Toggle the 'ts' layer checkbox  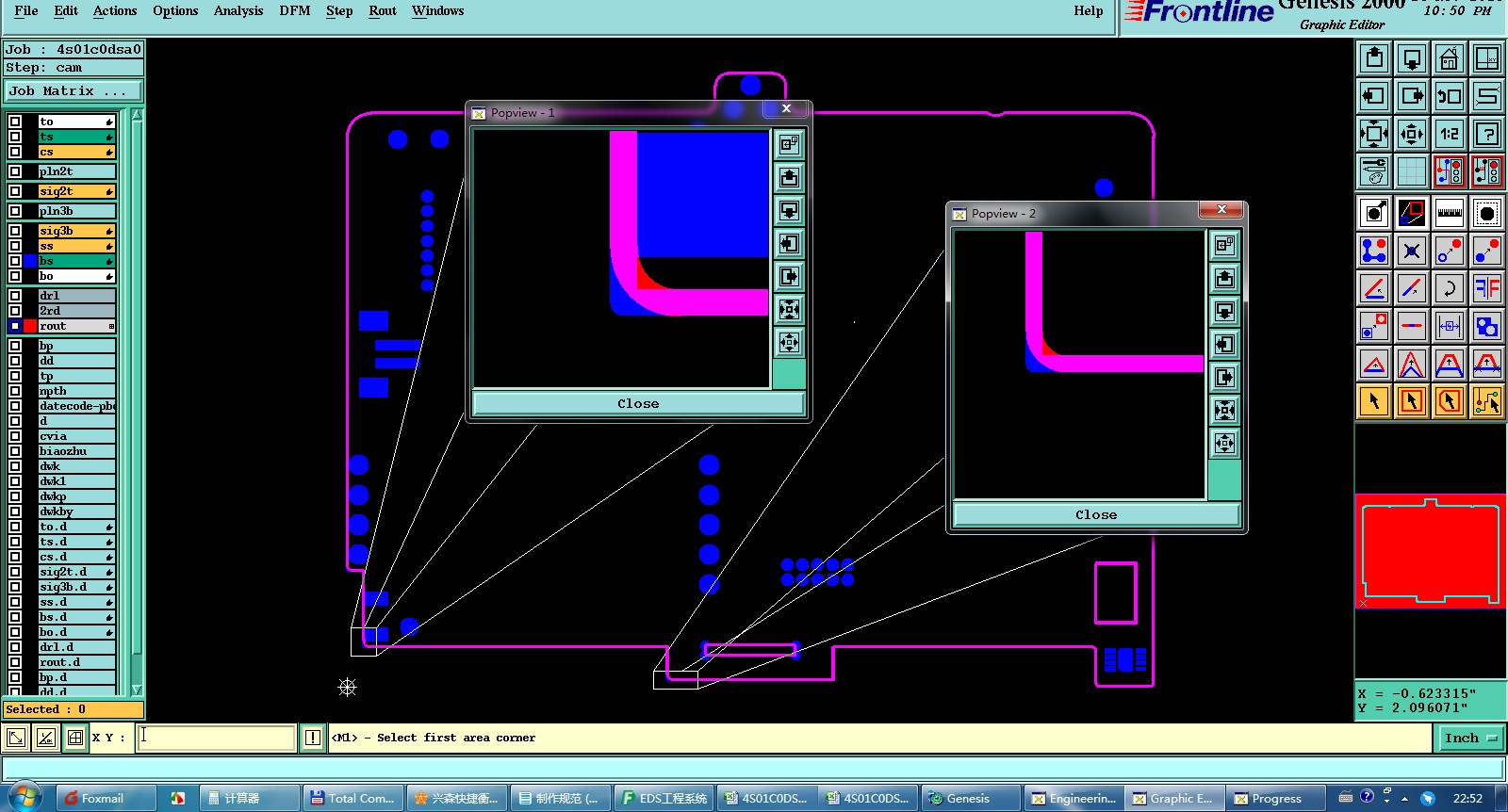coord(15,137)
